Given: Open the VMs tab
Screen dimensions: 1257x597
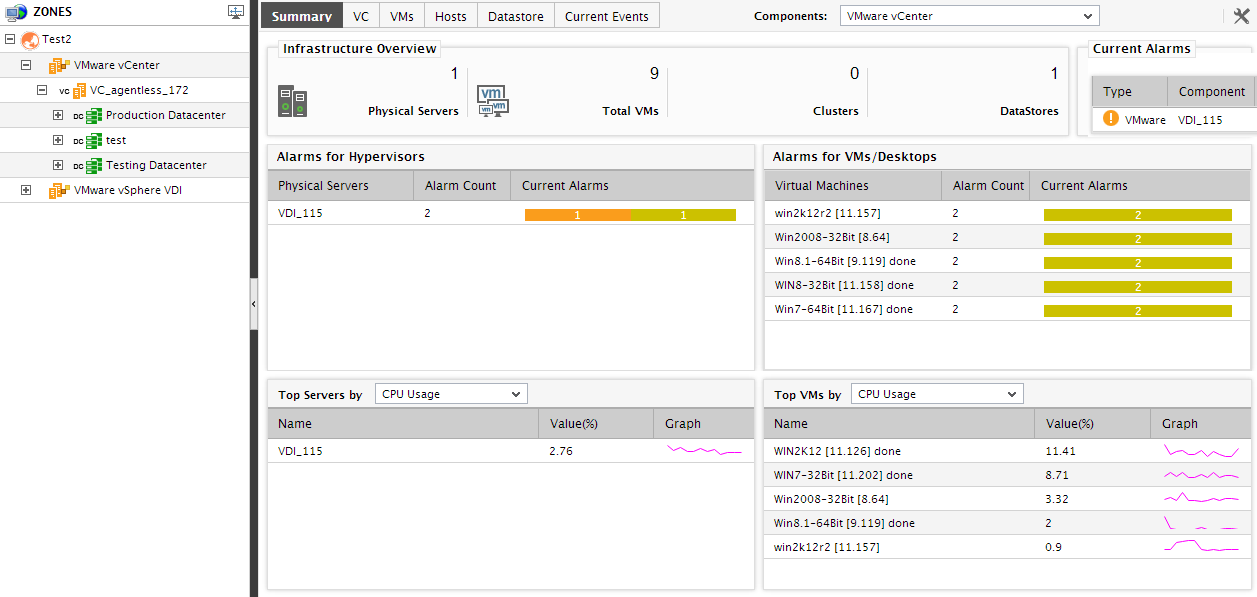Looking at the screenshot, I should tap(402, 16).
